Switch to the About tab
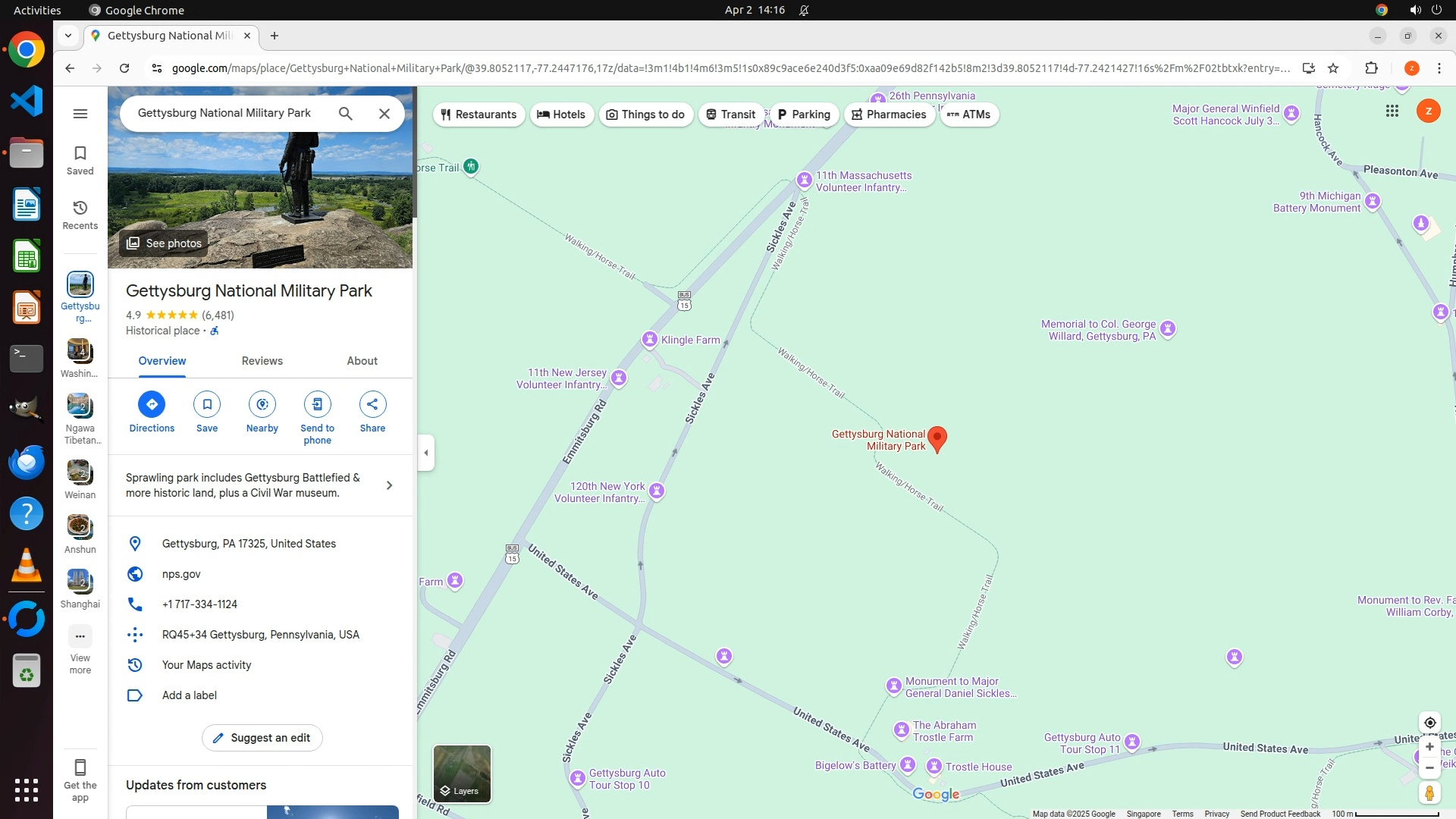The height and width of the screenshot is (819, 1456). pos(362,361)
